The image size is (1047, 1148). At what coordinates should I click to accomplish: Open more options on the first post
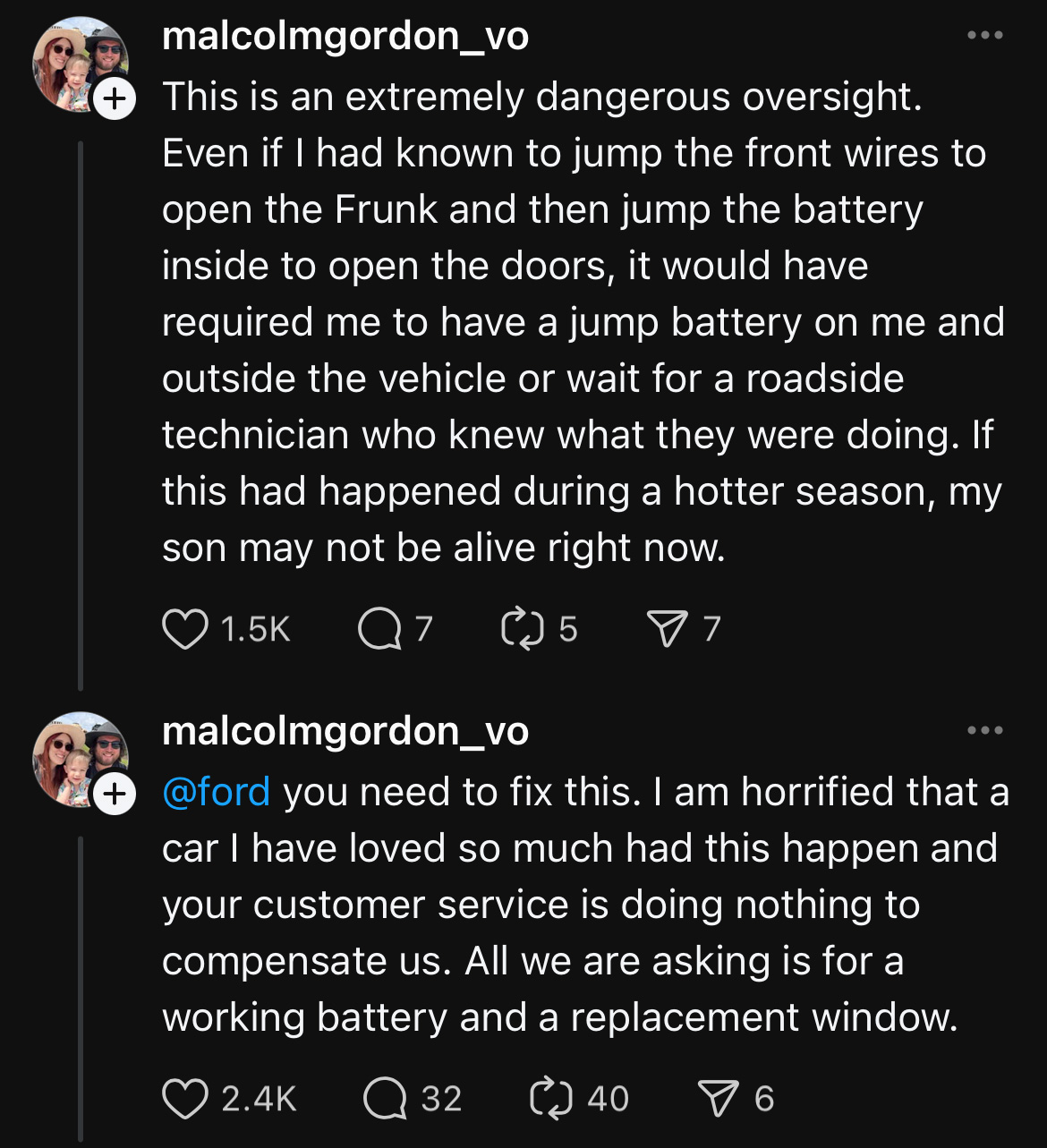tap(985, 35)
